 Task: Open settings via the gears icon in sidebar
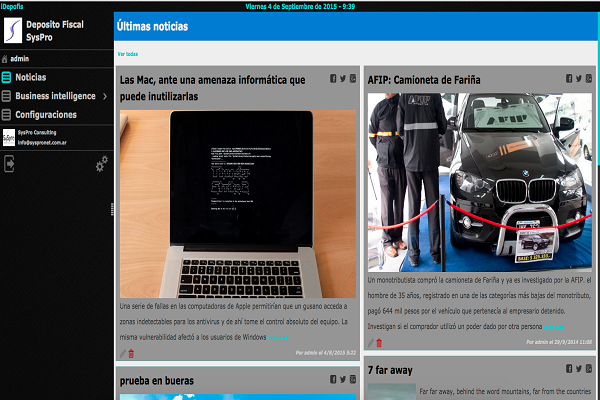pyautogui.click(x=102, y=164)
